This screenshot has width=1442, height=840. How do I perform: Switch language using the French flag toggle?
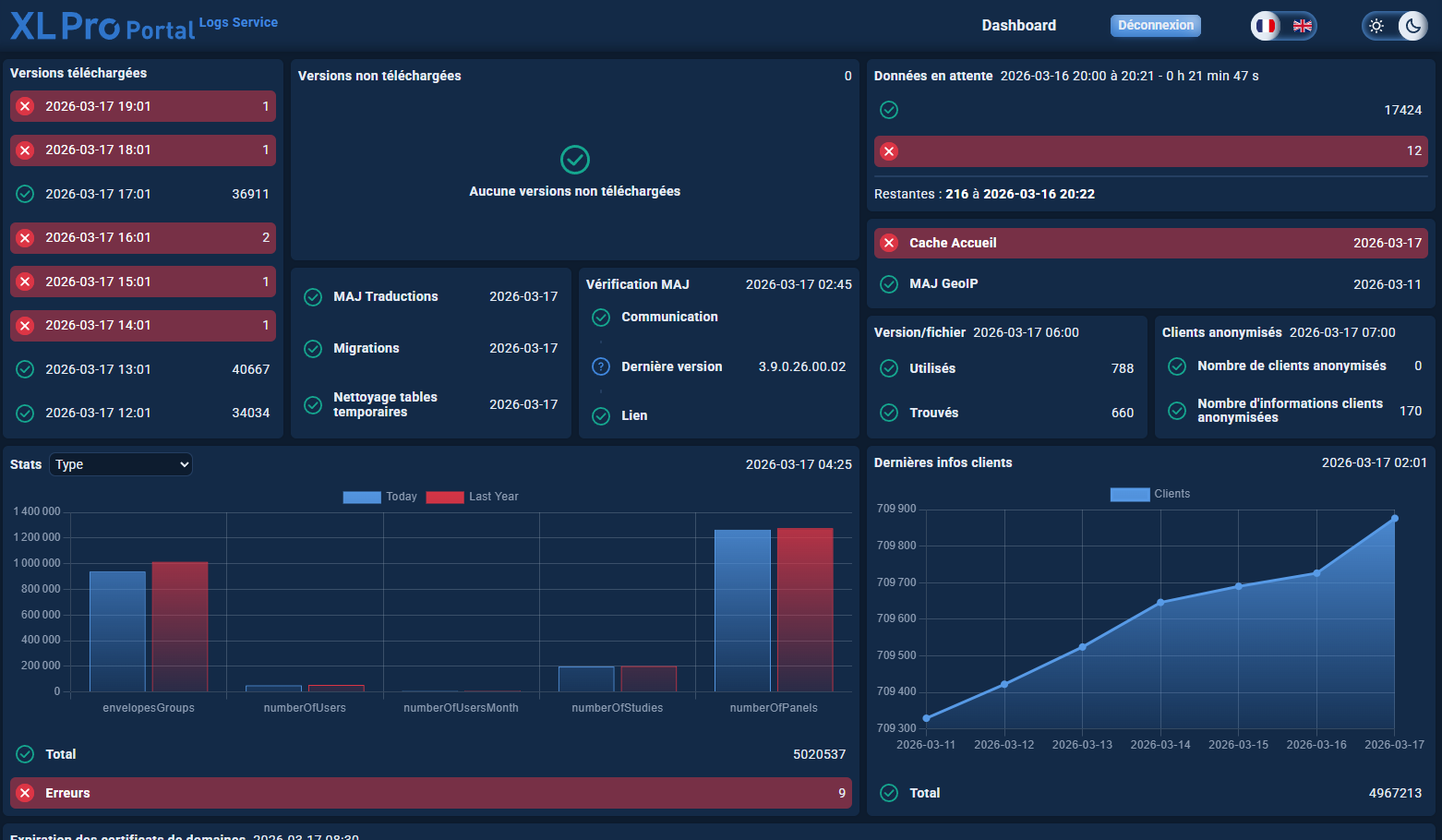tap(1267, 26)
